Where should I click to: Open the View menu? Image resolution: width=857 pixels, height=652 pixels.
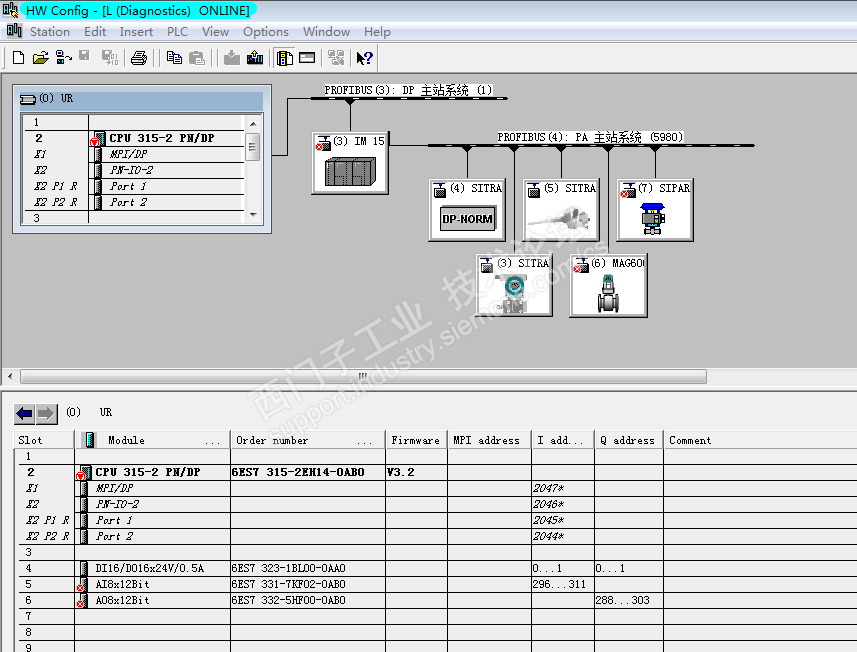(x=215, y=32)
